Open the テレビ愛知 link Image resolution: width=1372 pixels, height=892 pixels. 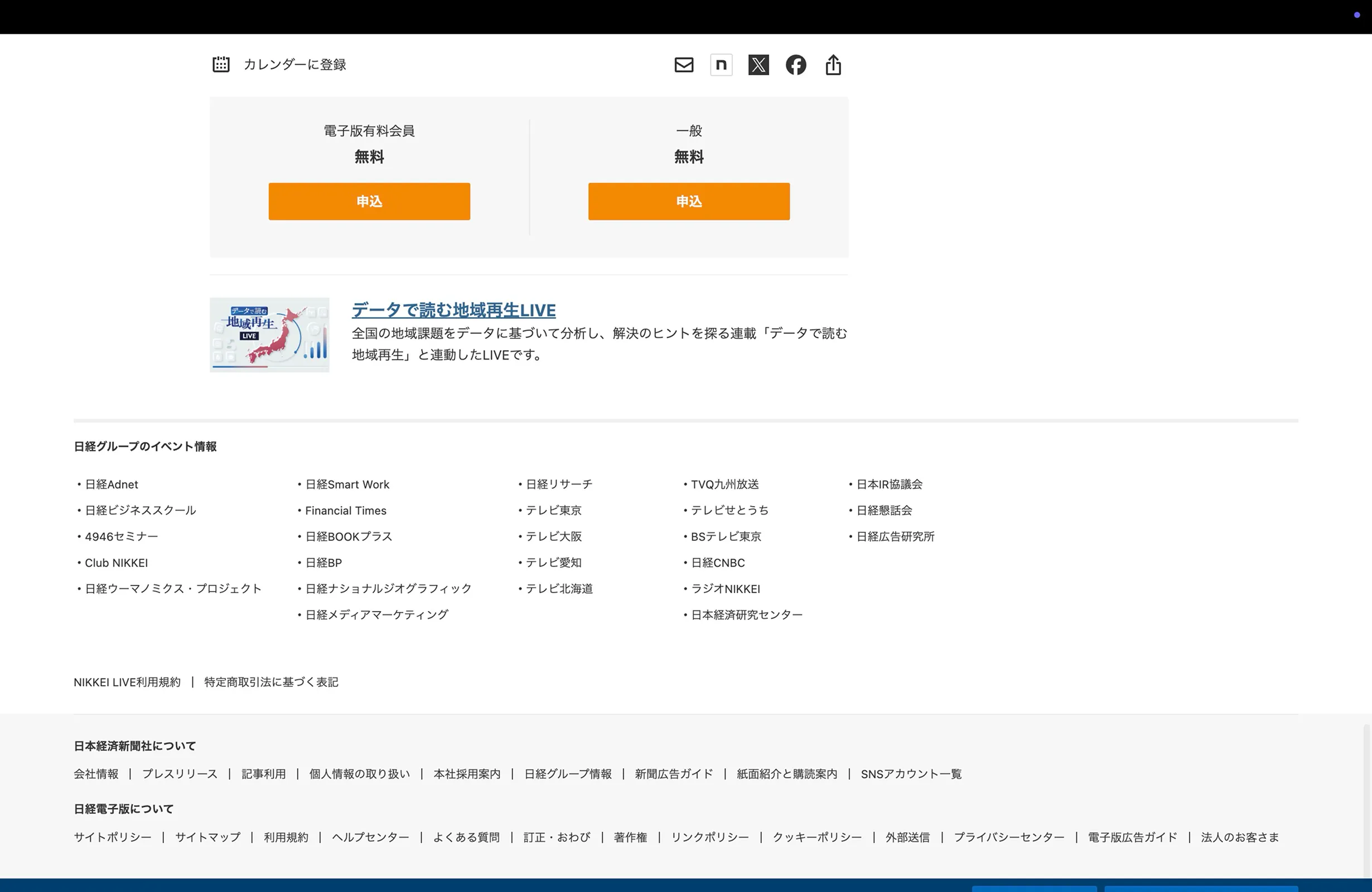pos(554,563)
